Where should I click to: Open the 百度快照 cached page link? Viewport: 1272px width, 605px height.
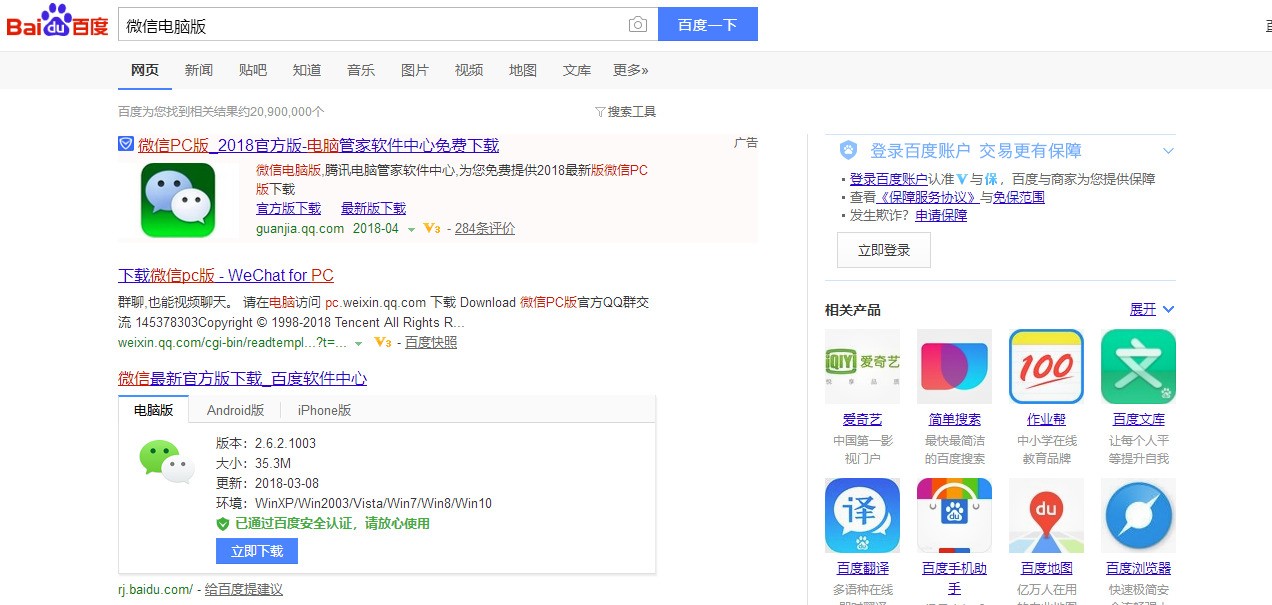click(x=431, y=343)
